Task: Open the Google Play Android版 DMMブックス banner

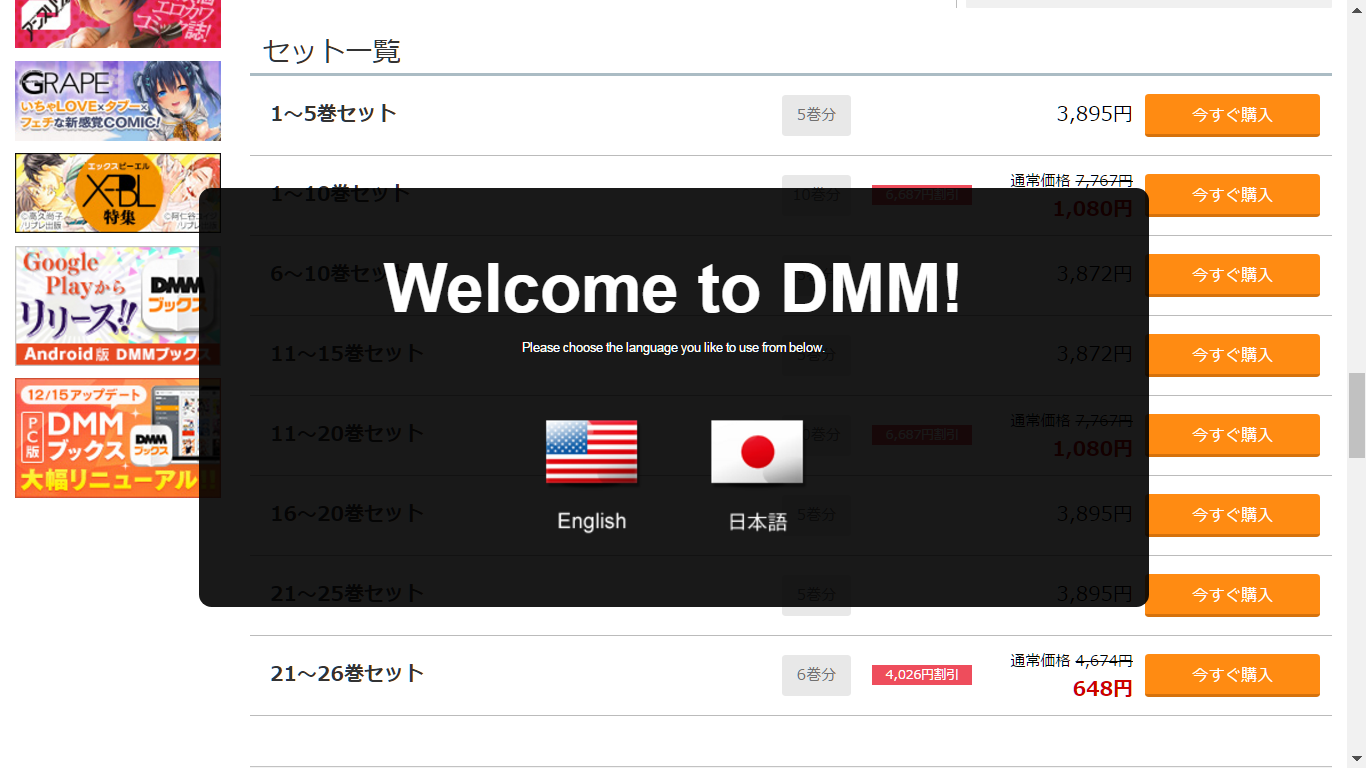Action: click(118, 306)
